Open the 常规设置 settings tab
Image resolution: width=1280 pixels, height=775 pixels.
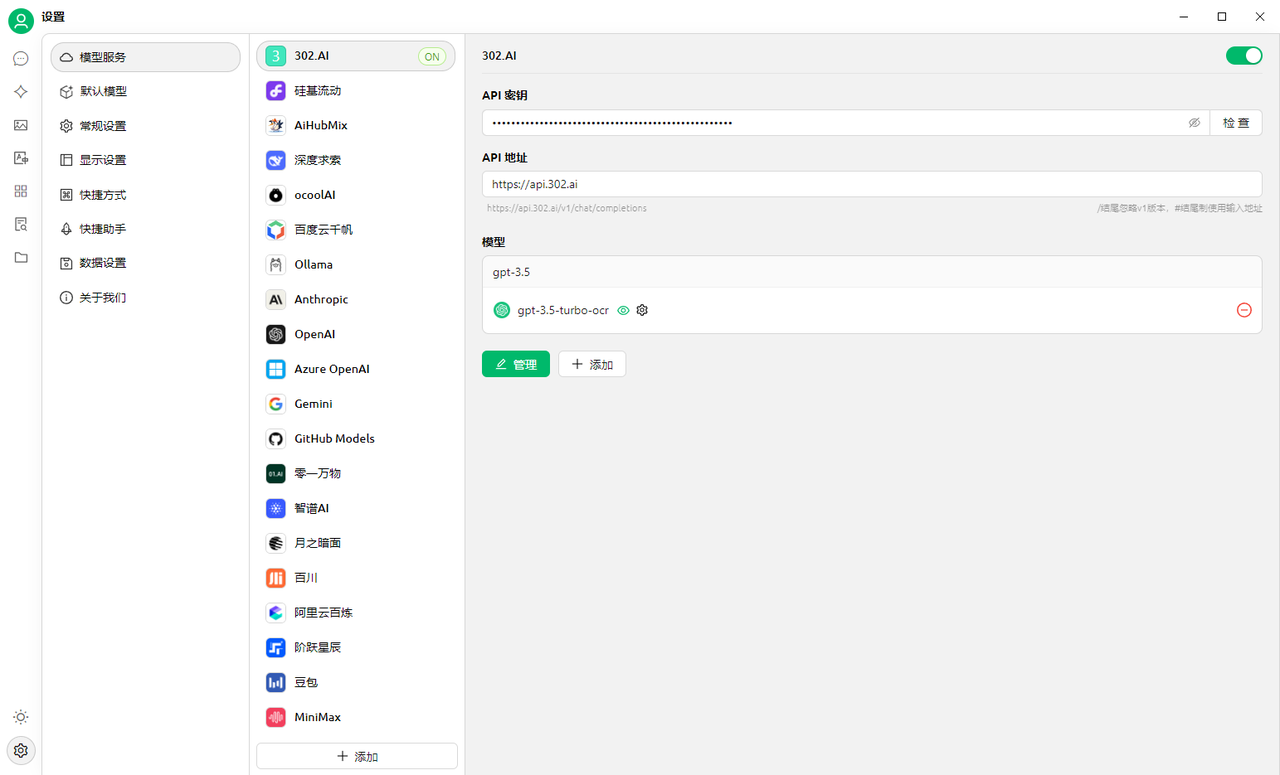click(146, 126)
